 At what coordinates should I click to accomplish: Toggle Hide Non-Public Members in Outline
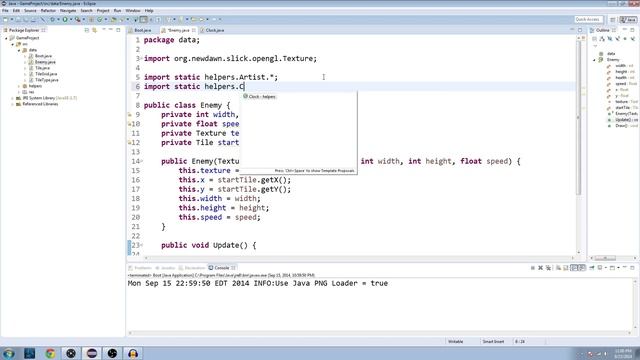625,39
